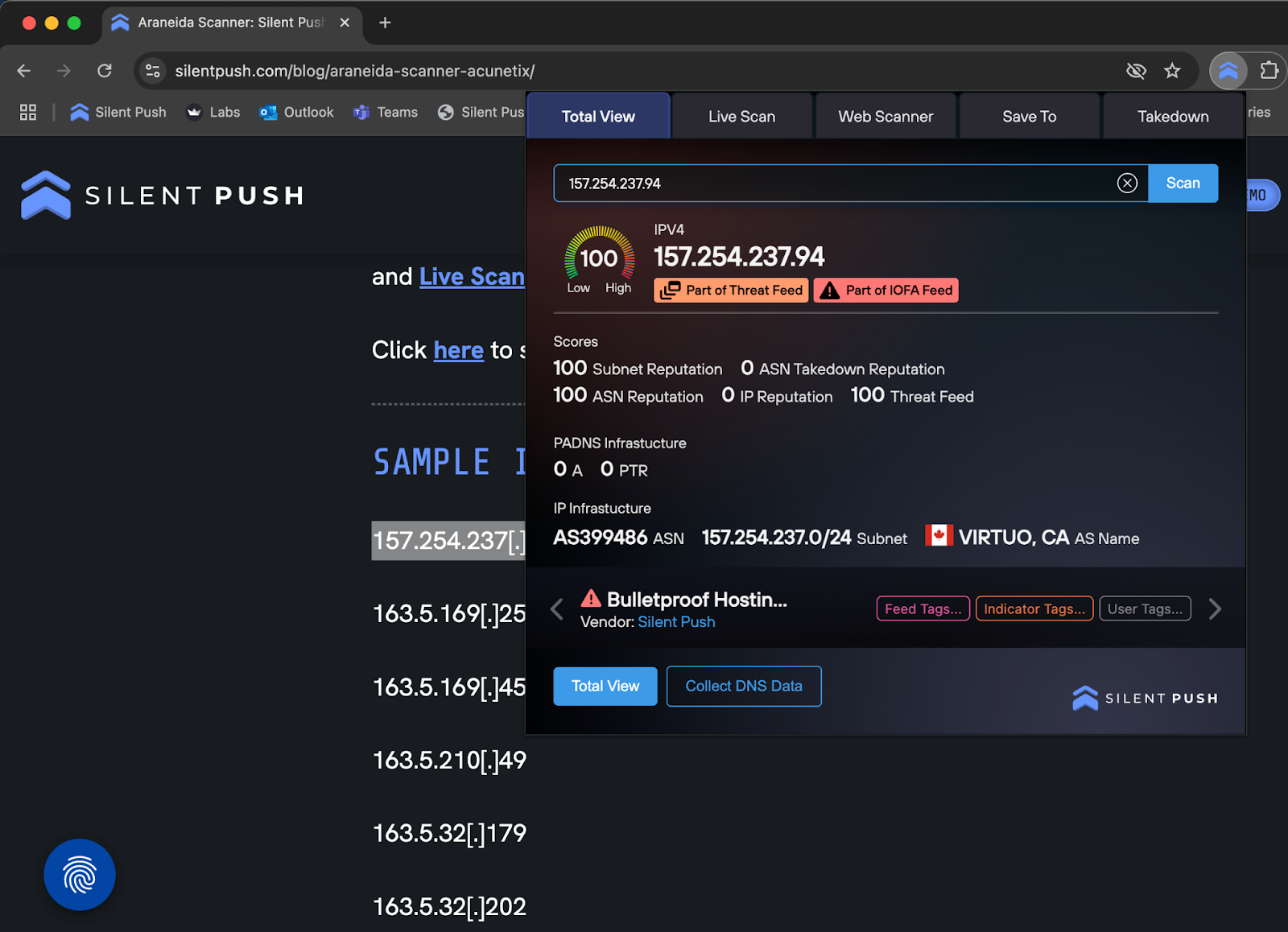1288x932 pixels.
Task: Click the Scan button
Action: (1183, 184)
